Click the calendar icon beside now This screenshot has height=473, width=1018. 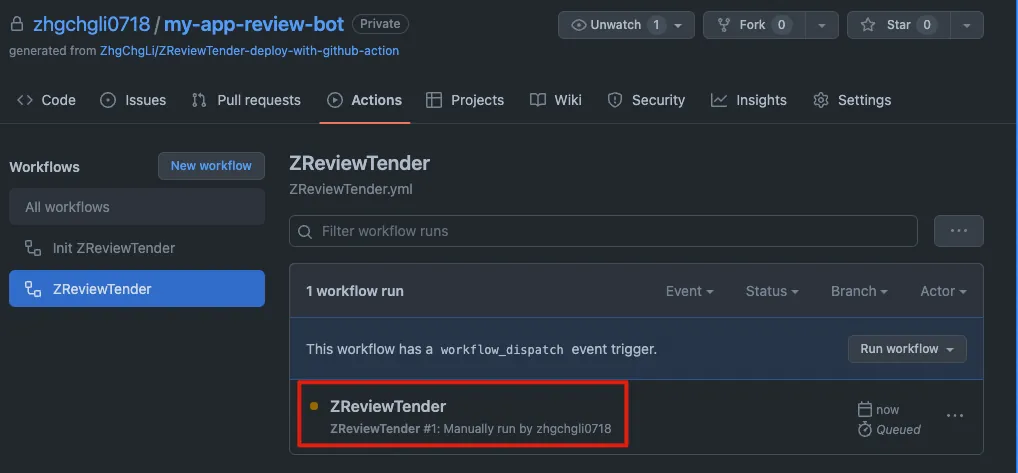(x=865, y=409)
